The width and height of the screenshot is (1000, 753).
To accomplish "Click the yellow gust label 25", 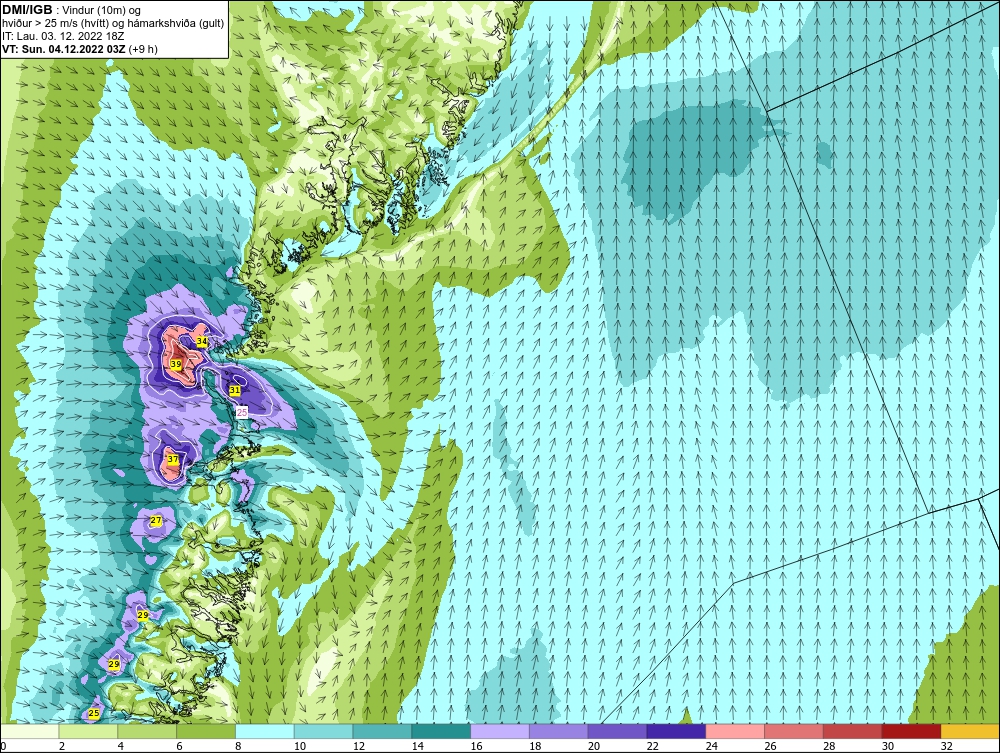I will (x=94, y=713).
